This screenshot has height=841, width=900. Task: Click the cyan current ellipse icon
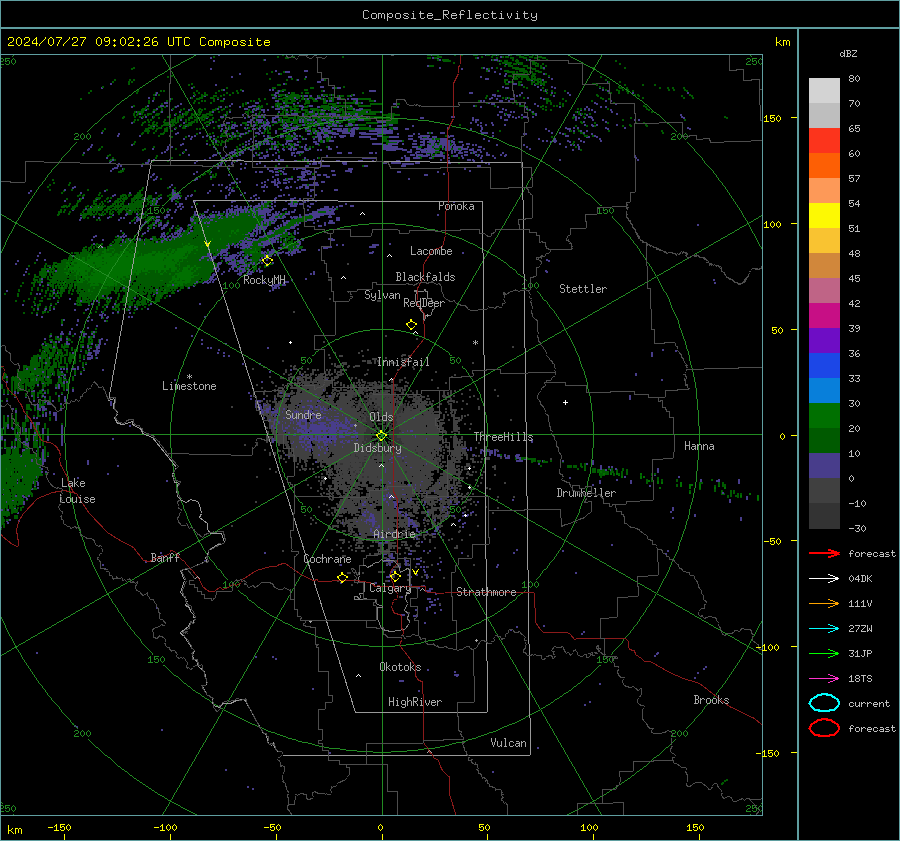click(x=824, y=703)
